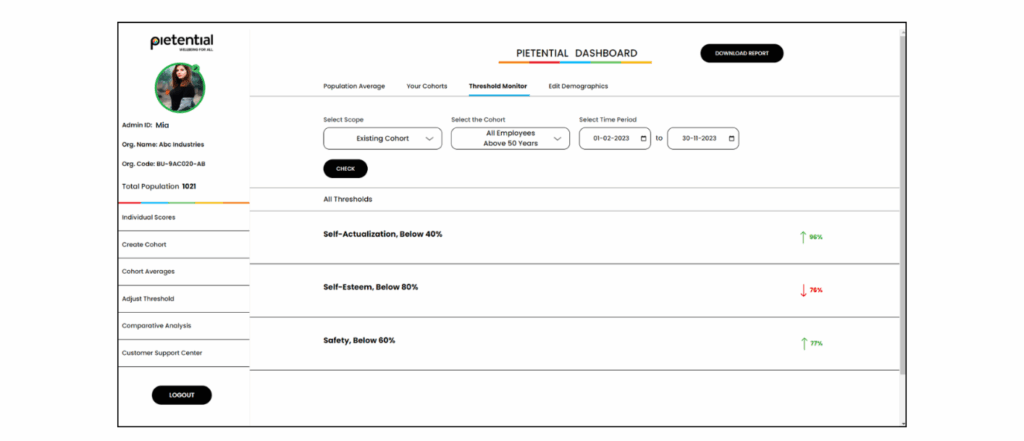The height and width of the screenshot is (441, 1024).
Task: Expand the Select the Cohort dropdown
Action: (510, 138)
